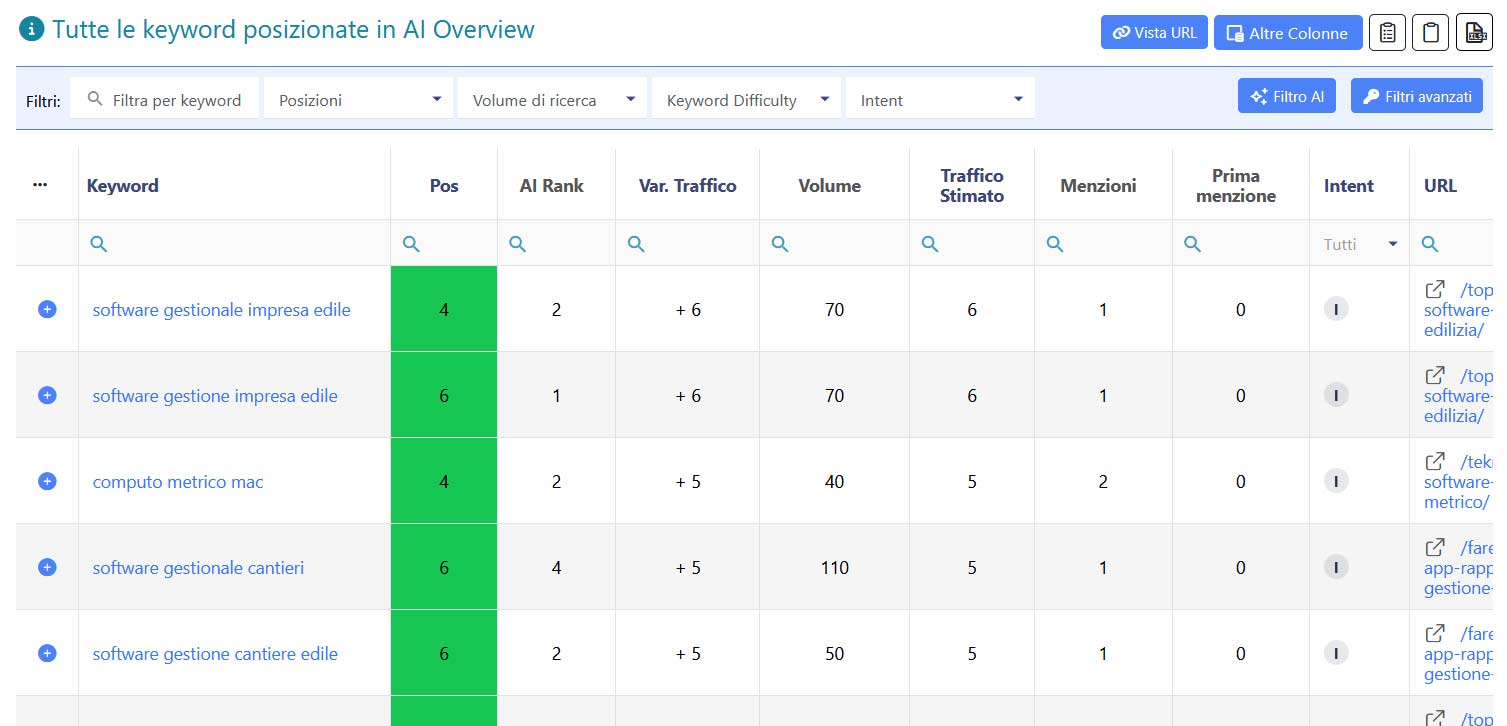Open keyword link software gestionale impresa edile
Image resolution: width=1507 pixels, height=726 pixels.
pos(221,310)
